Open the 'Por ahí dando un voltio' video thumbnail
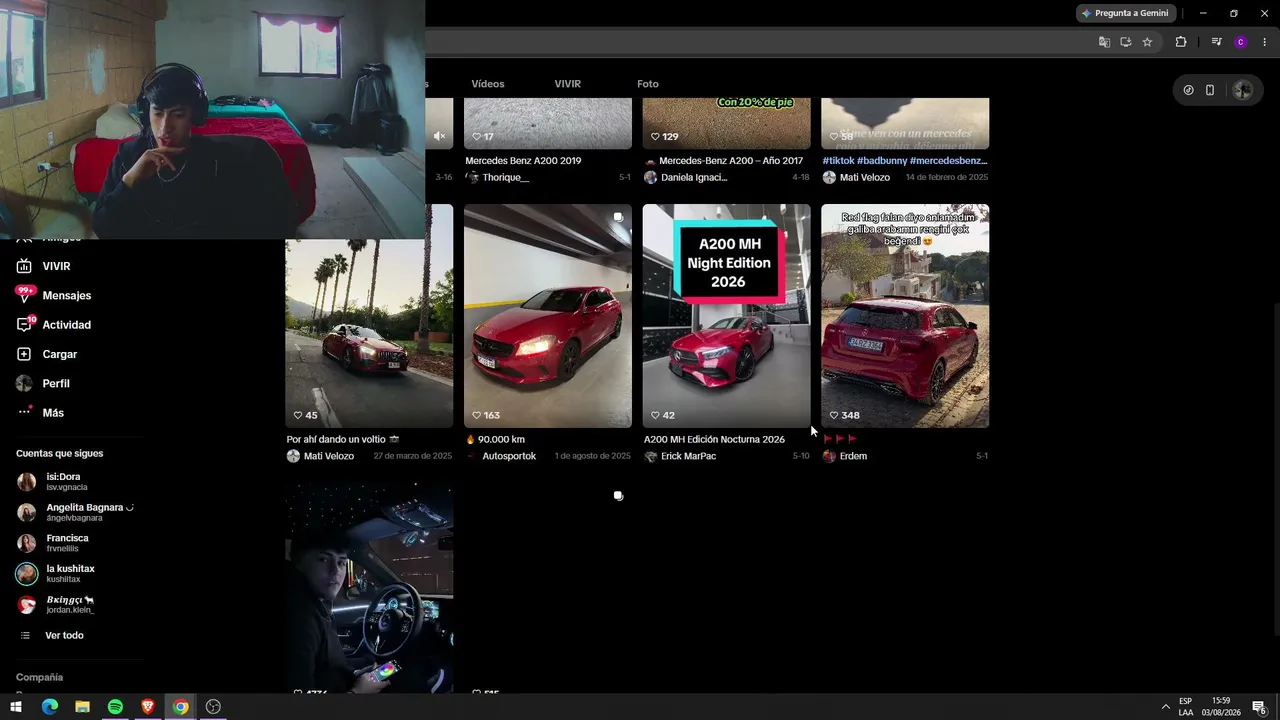1280x720 pixels. tap(369, 316)
